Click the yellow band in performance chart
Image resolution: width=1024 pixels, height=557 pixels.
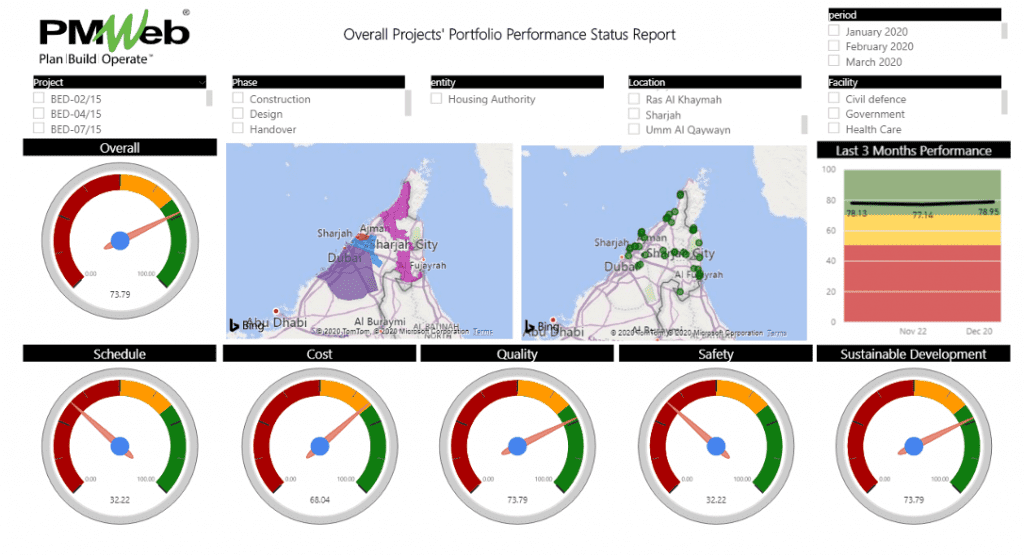pos(922,231)
